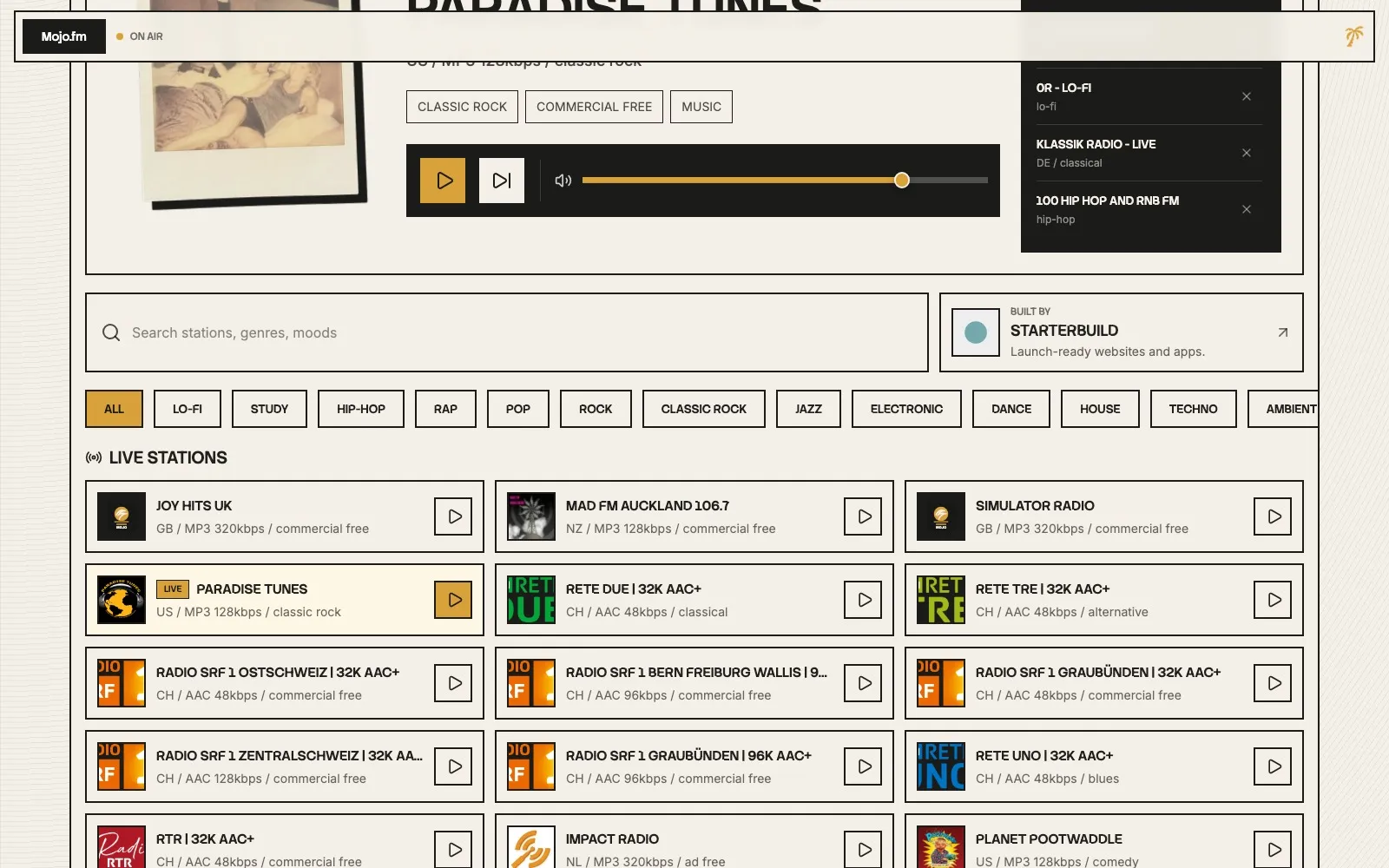The width and height of the screenshot is (1389, 868).
Task: Open Mad FM Auckland station thumbnail
Action: pyautogui.click(x=531, y=516)
